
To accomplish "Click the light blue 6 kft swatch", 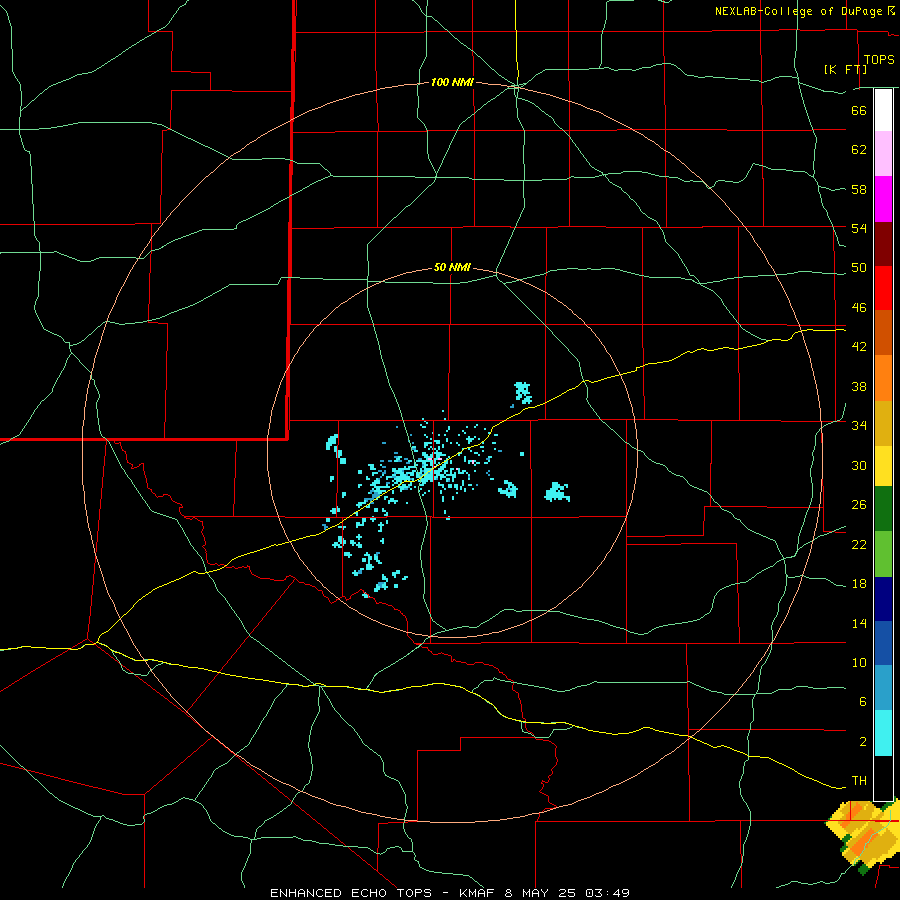I will 883,688.
